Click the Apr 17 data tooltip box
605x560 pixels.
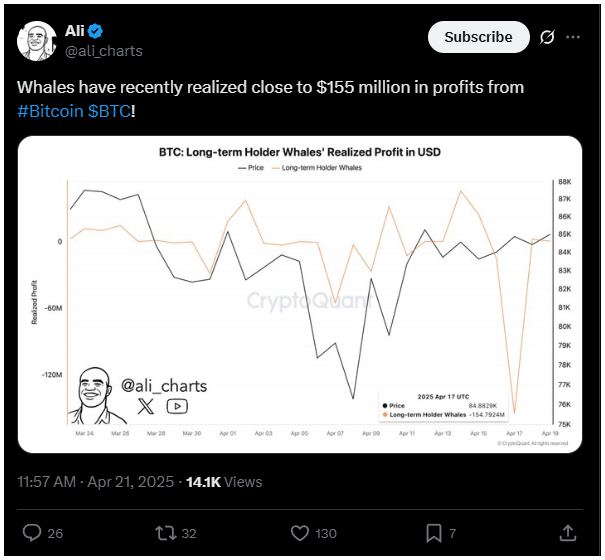pyautogui.click(x=443, y=406)
